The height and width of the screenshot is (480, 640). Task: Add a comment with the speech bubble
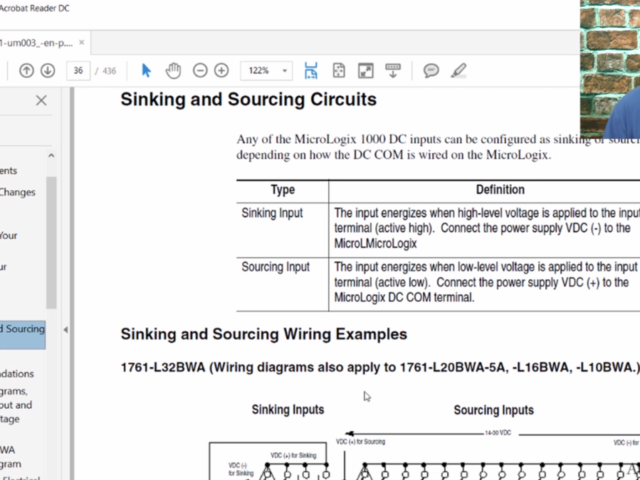[x=431, y=71]
